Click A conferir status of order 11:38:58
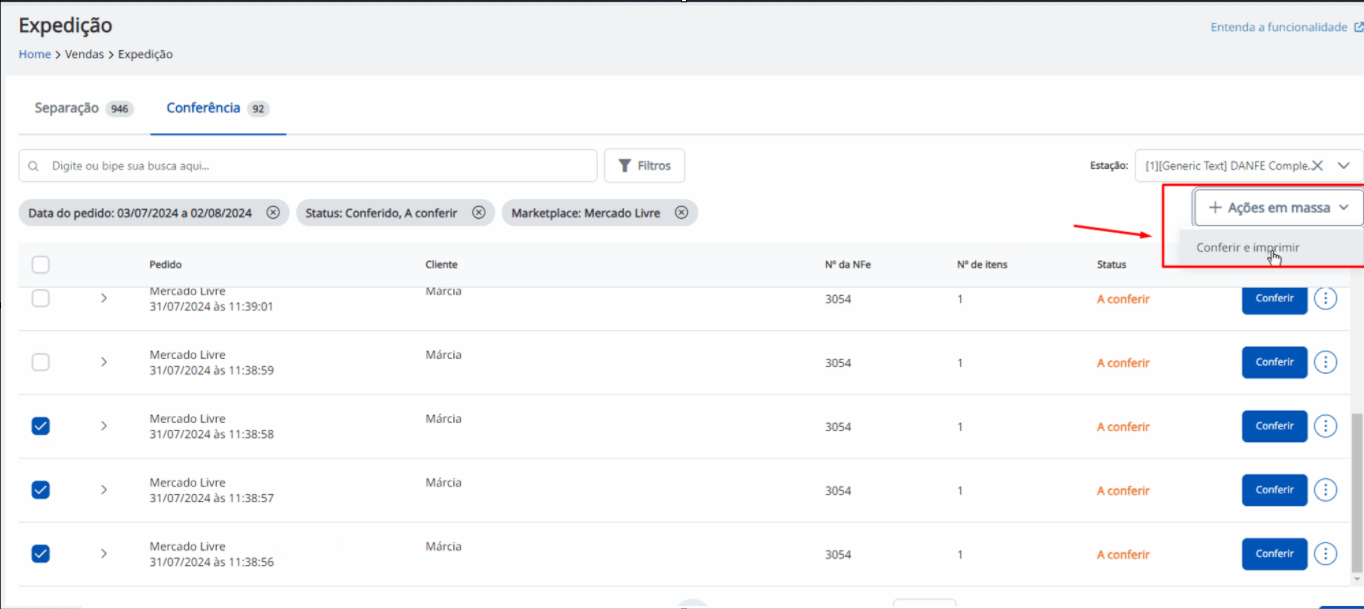Screen dimensions: 1364x609 tap(1123, 427)
